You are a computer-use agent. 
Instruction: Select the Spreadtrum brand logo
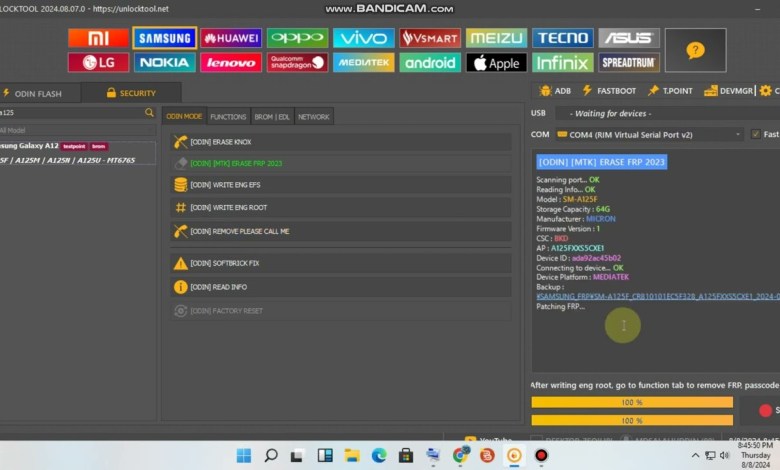point(629,63)
